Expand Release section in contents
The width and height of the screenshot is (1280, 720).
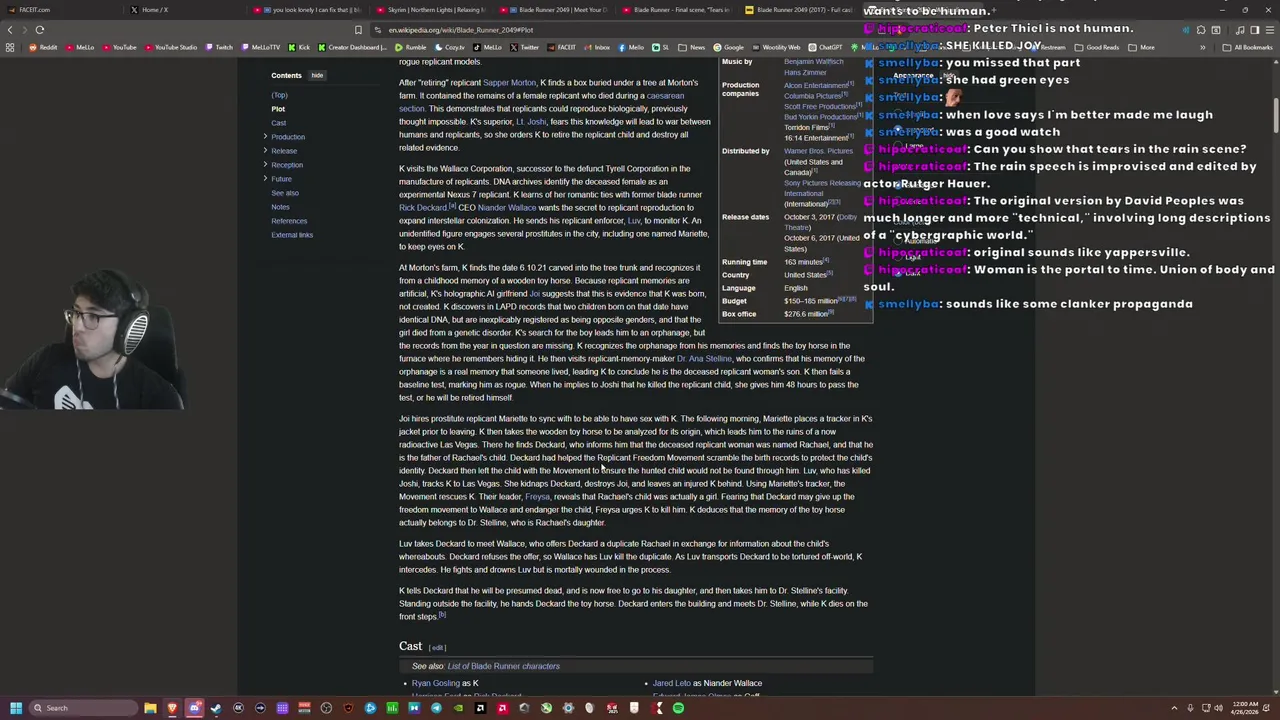[x=265, y=151]
